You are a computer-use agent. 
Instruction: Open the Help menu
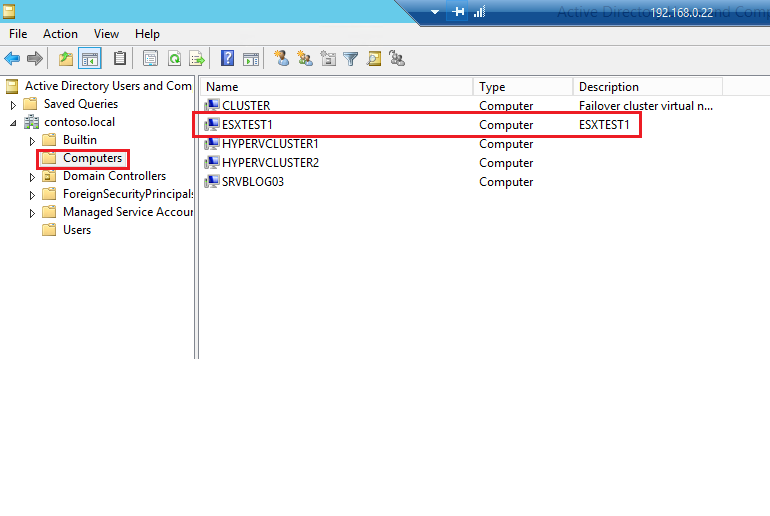pyautogui.click(x=147, y=34)
